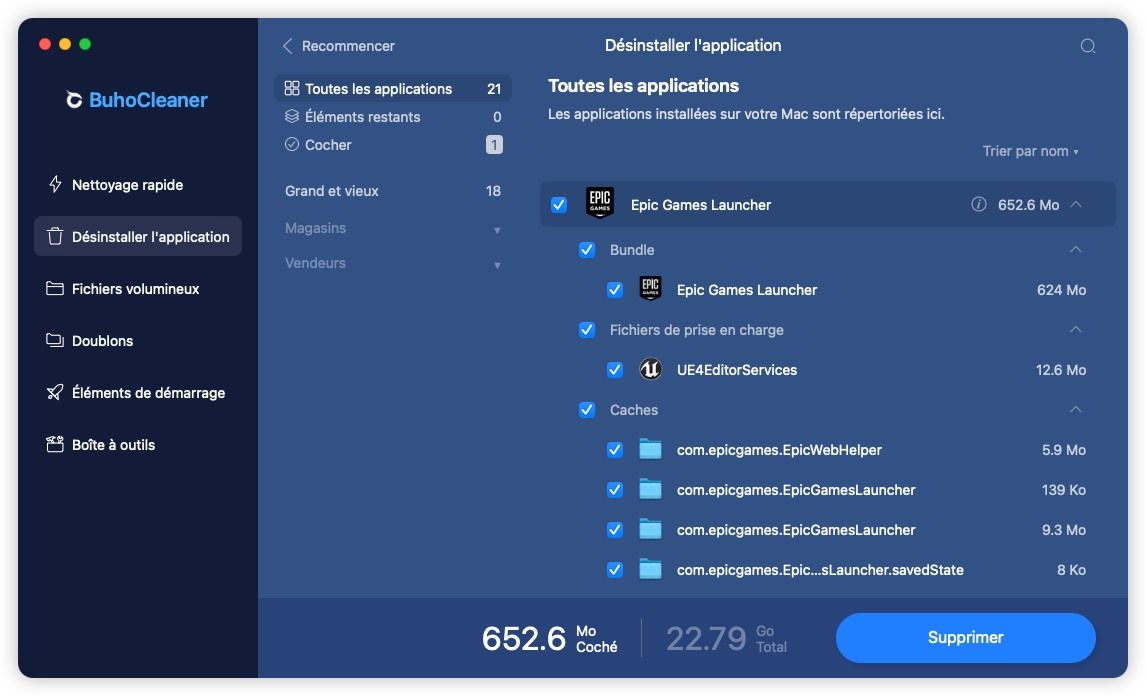Click the 652.6 Mo Coché total
1146x696 pixels.
click(550, 638)
